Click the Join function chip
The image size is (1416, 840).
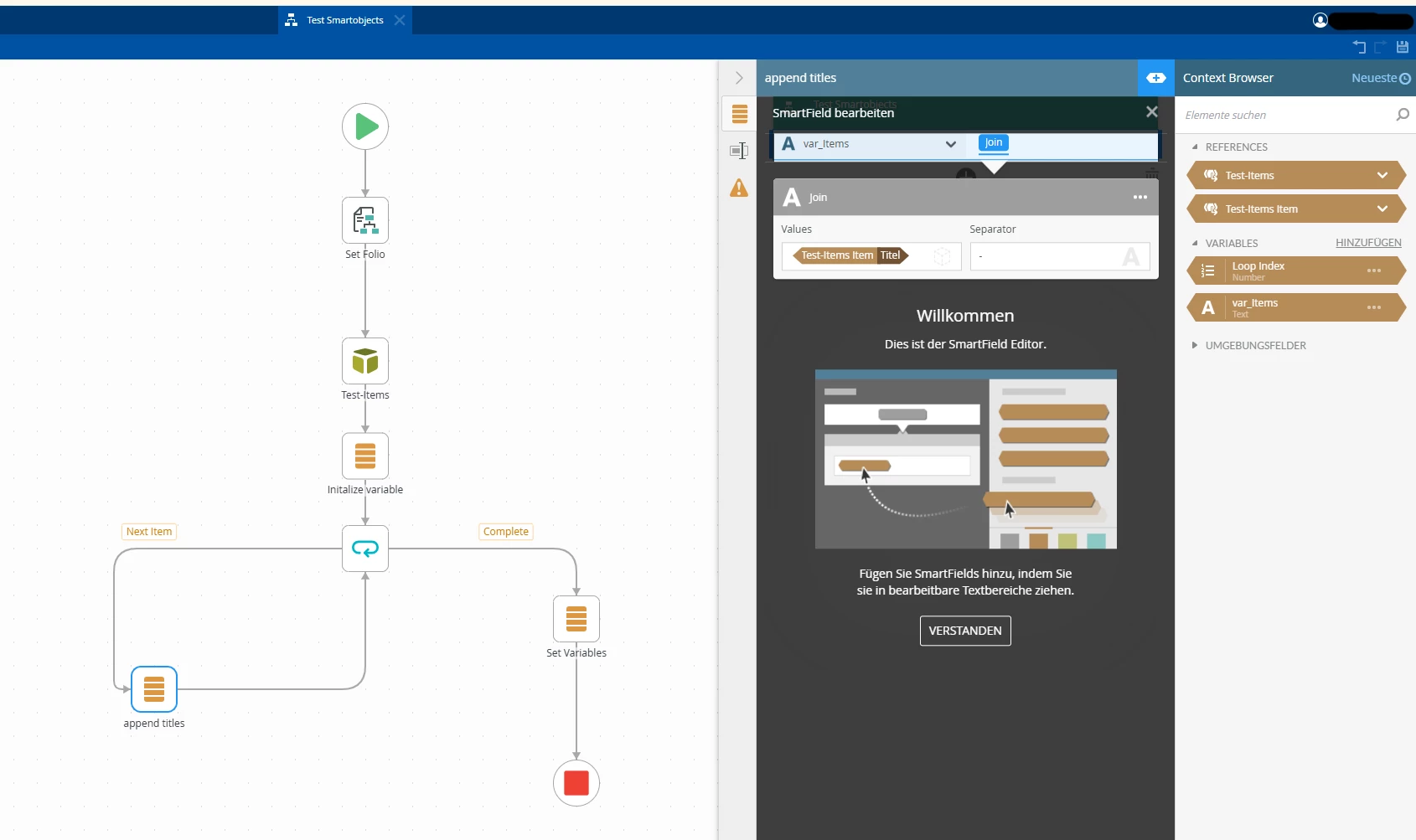pyautogui.click(x=994, y=142)
